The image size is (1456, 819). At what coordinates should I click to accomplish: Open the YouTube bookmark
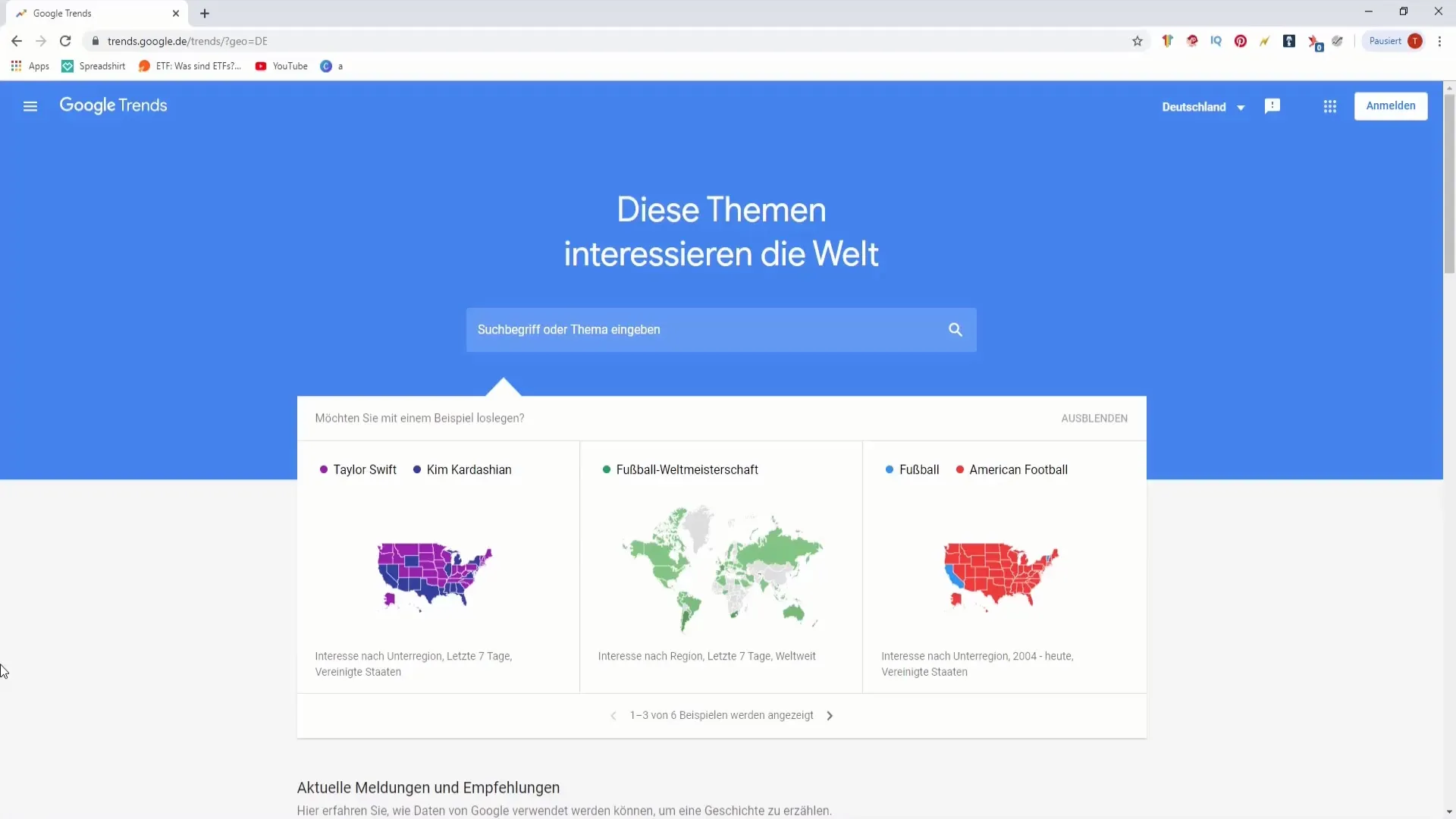281,66
